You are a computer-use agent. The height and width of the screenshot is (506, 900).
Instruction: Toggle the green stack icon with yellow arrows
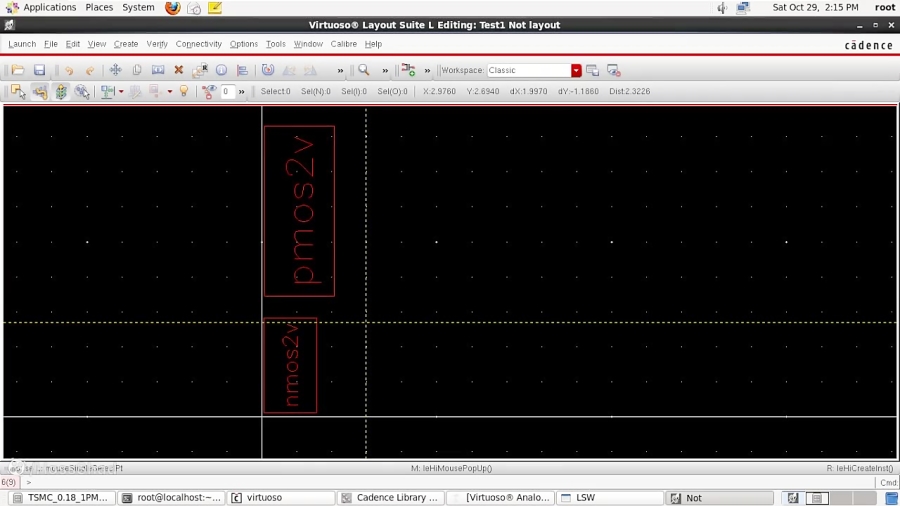pos(61,91)
